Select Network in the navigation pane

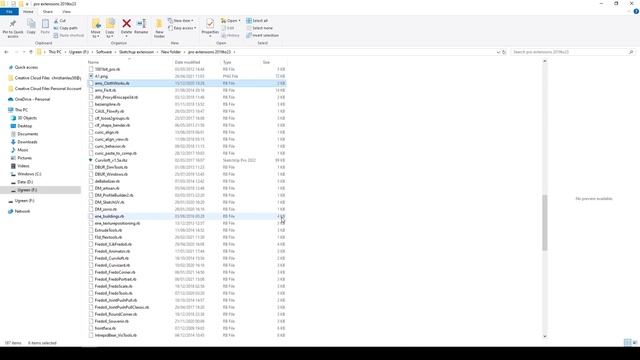(x=22, y=211)
